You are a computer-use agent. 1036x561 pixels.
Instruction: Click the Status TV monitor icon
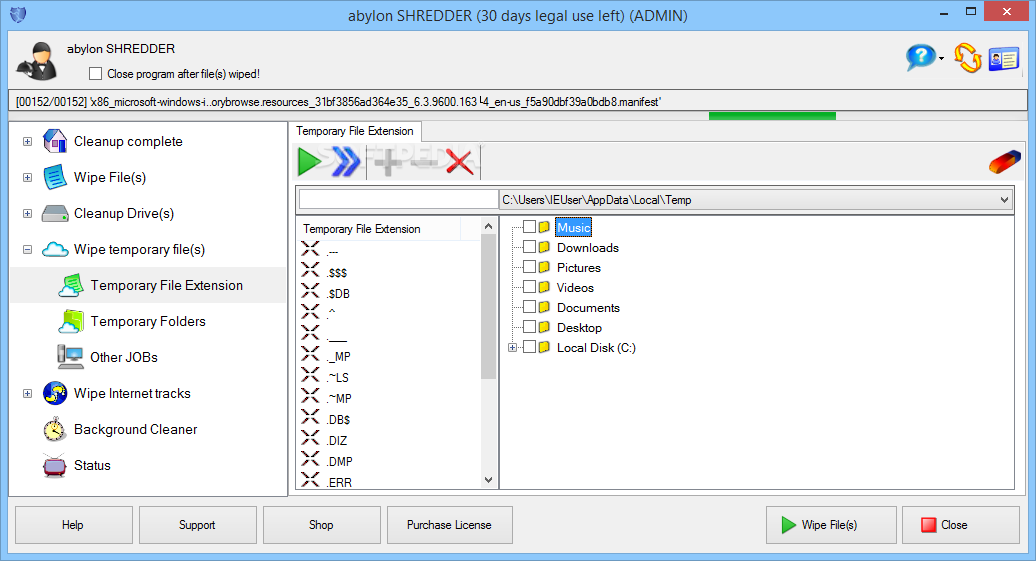coord(55,465)
